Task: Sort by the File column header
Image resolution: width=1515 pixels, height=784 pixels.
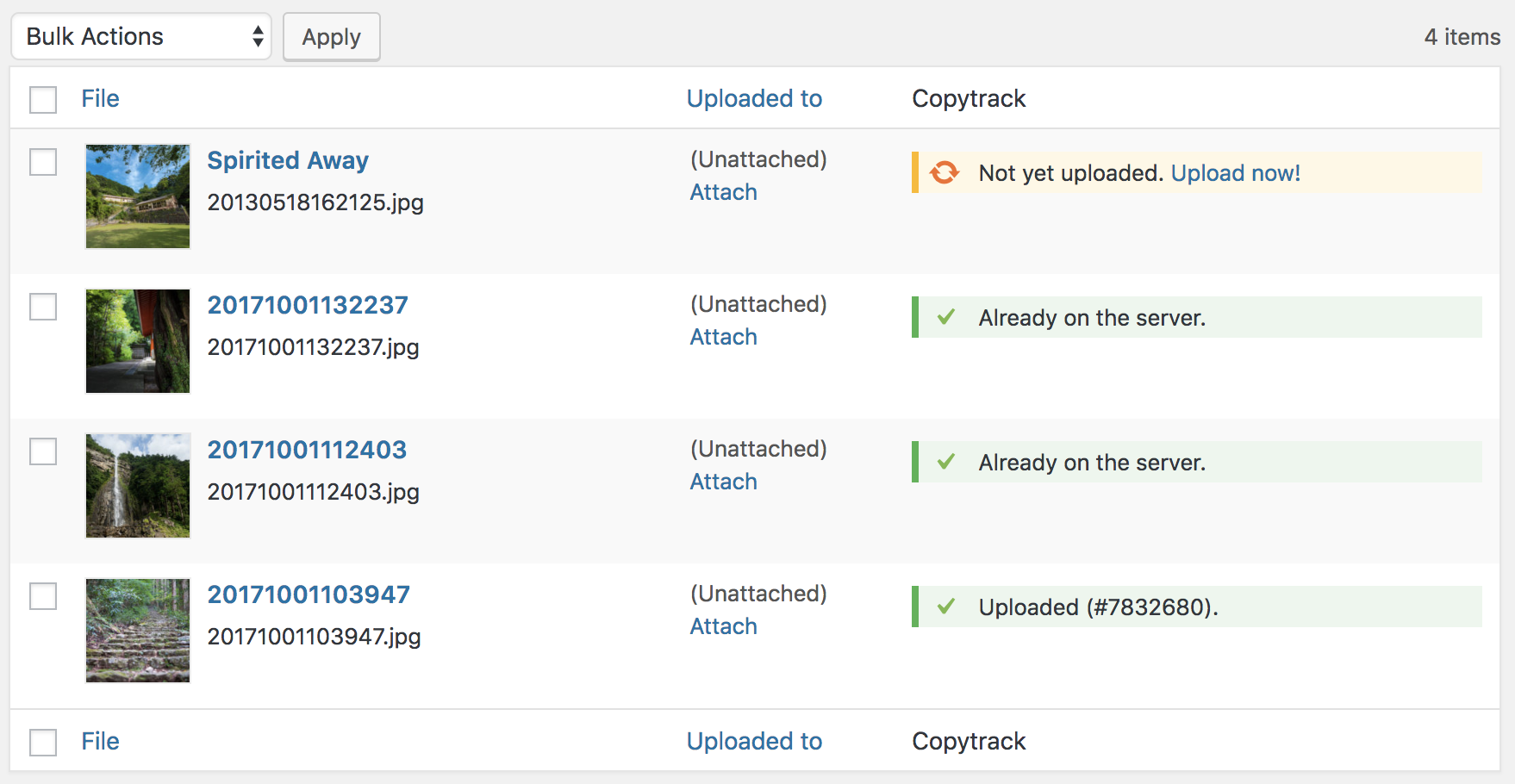Action: [100, 99]
